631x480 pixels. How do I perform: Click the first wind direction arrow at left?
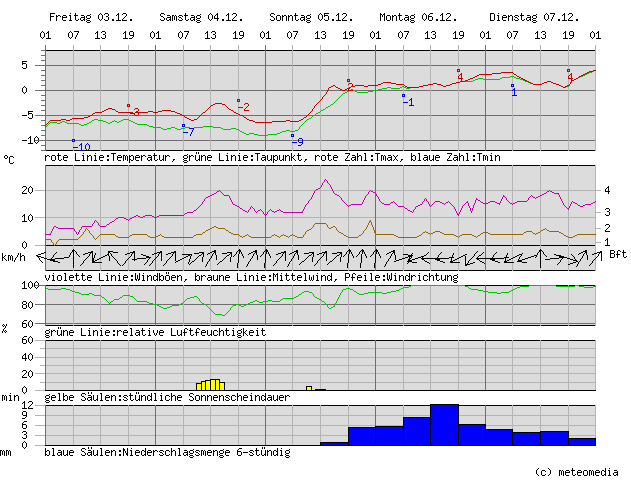(53, 257)
